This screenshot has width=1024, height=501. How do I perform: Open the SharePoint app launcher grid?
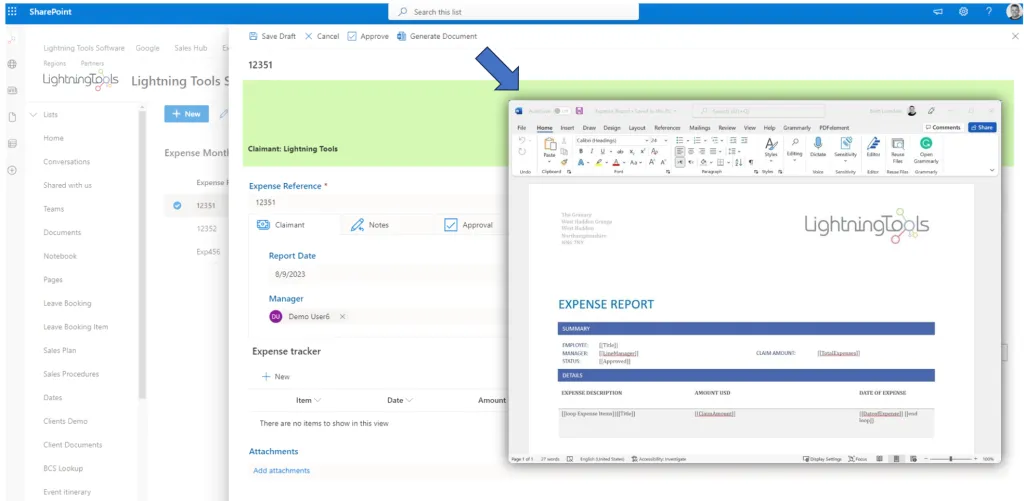point(12,12)
